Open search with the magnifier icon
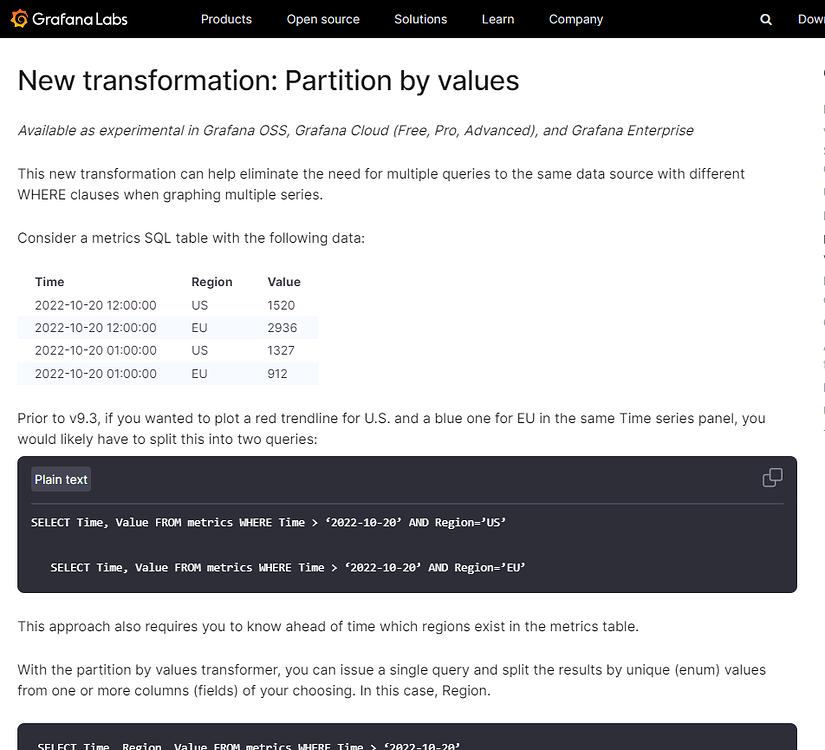This screenshot has height=750, width=825. point(765,19)
